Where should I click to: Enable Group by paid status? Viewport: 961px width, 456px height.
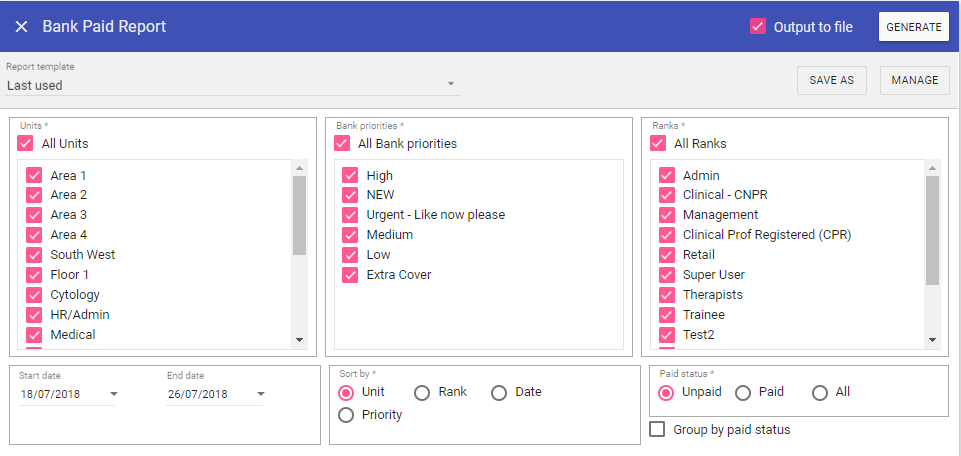click(x=658, y=430)
